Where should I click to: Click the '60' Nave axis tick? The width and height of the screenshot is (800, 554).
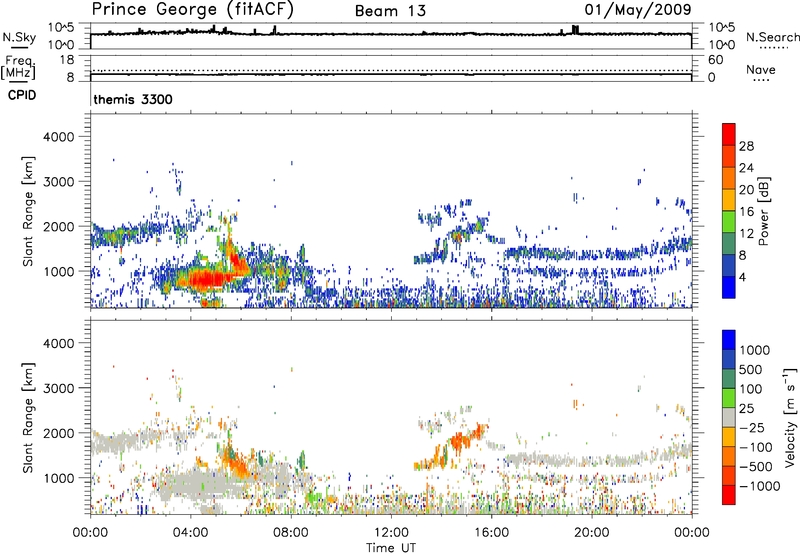pyautogui.click(x=715, y=60)
